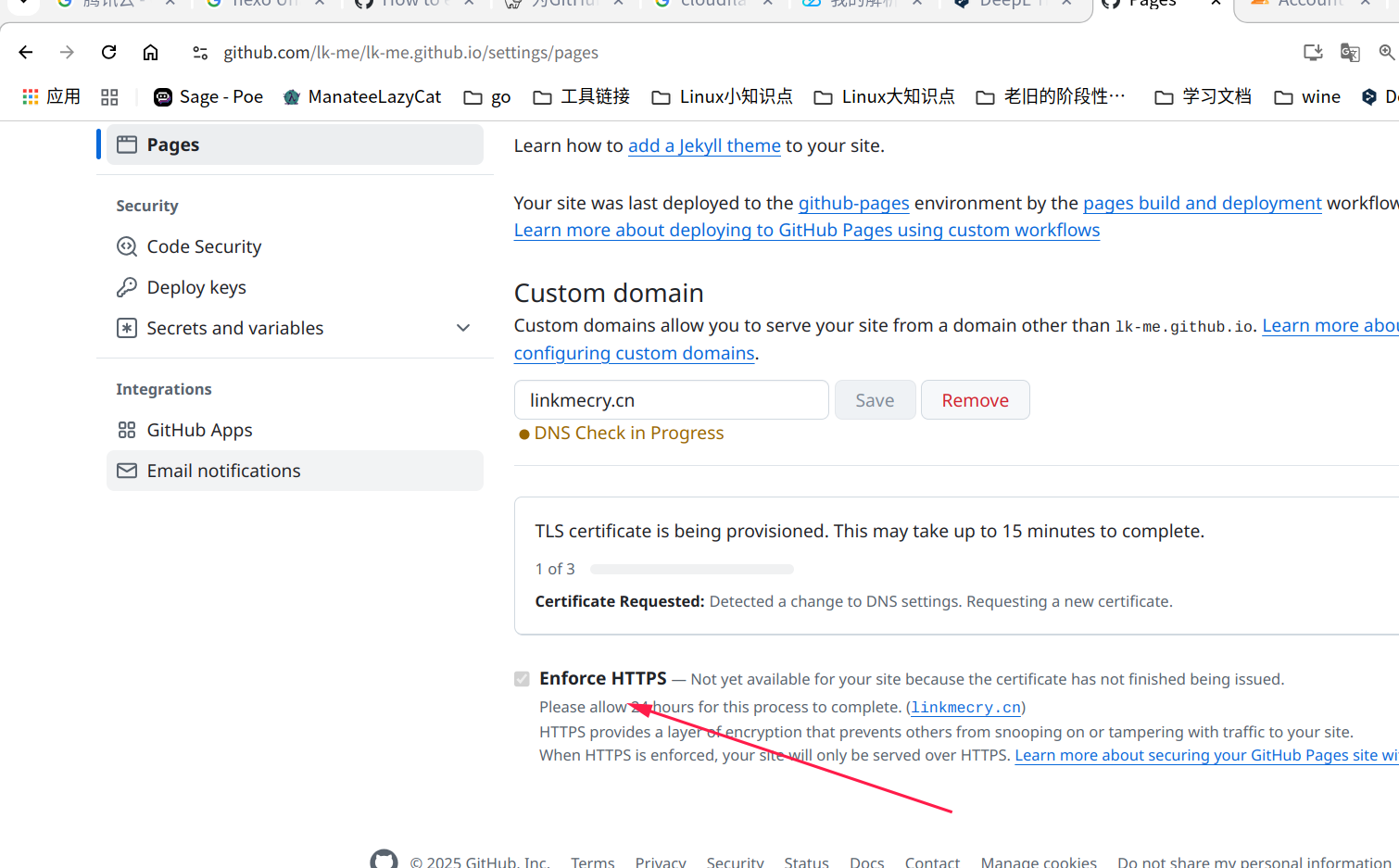This screenshot has height=868, width=1399.
Task: Open the Linux小知识点 bookmark folder
Action: (723, 96)
